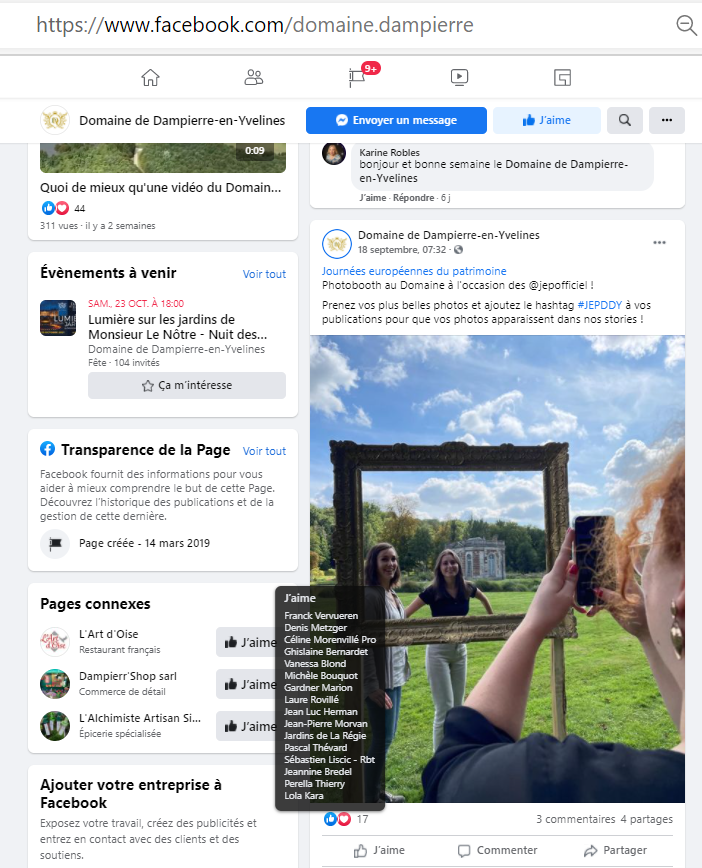Screen dimensions: 702x868
Task: Click Envoyer un message button
Action: point(396,120)
